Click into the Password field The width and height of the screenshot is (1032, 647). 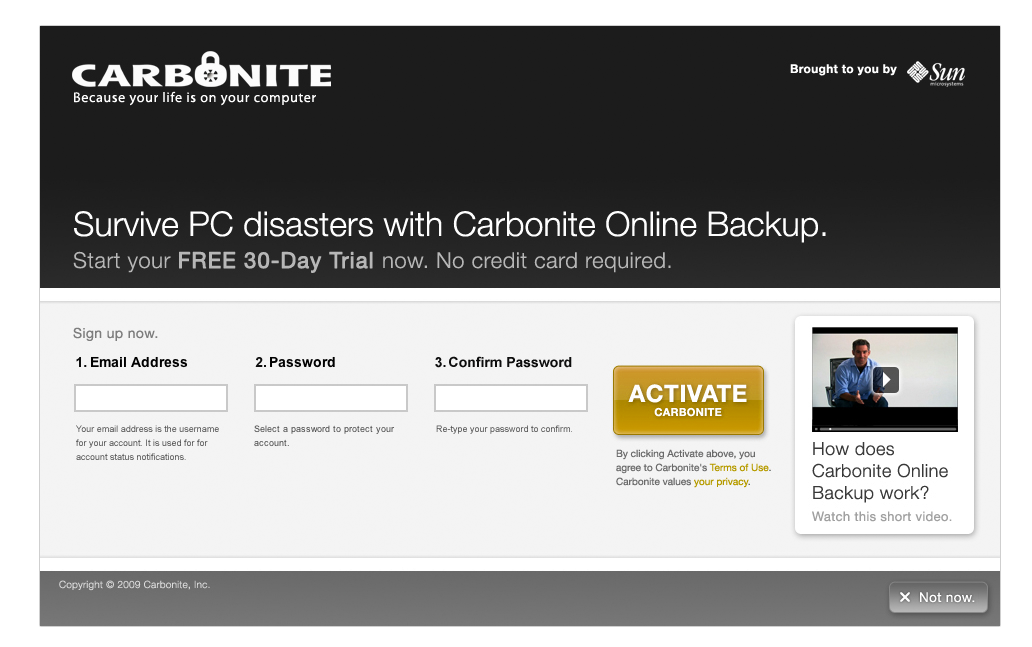[331, 398]
